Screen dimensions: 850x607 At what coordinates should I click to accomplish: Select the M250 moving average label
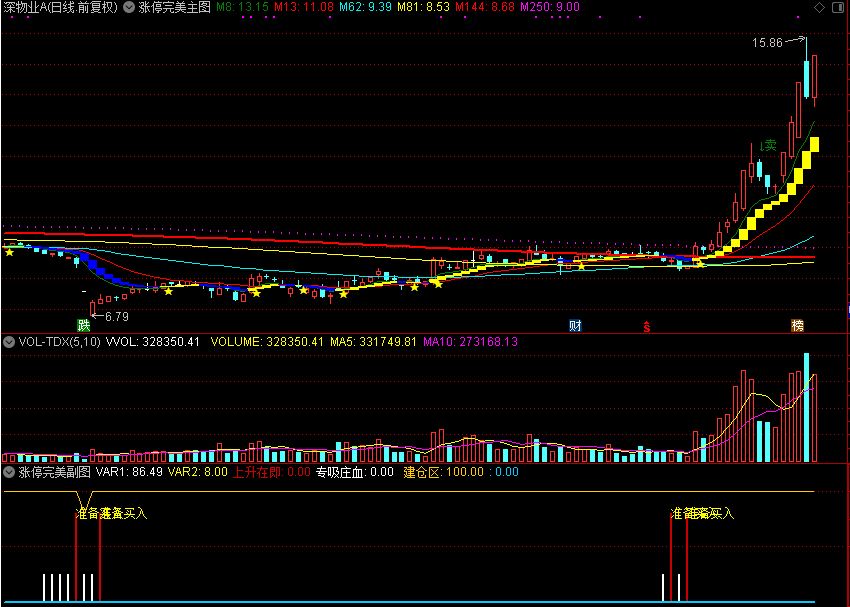tap(550, 7)
